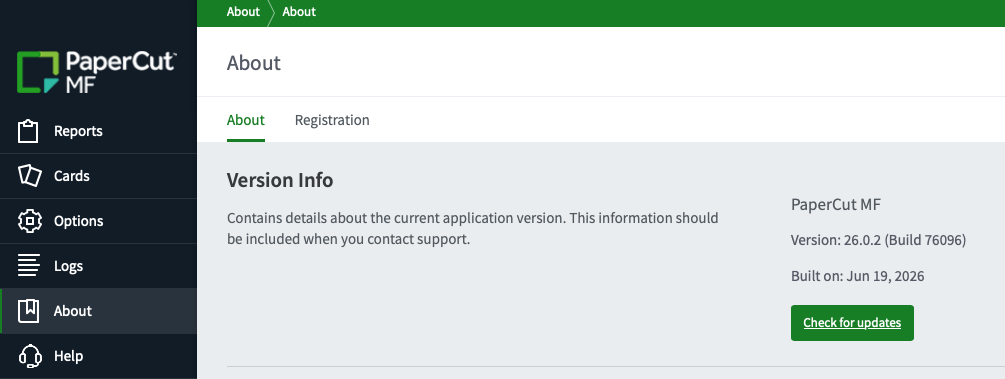This screenshot has width=1005, height=379.
Task: Open Reports in the sidebar
Action: click(x=99, y=131)
